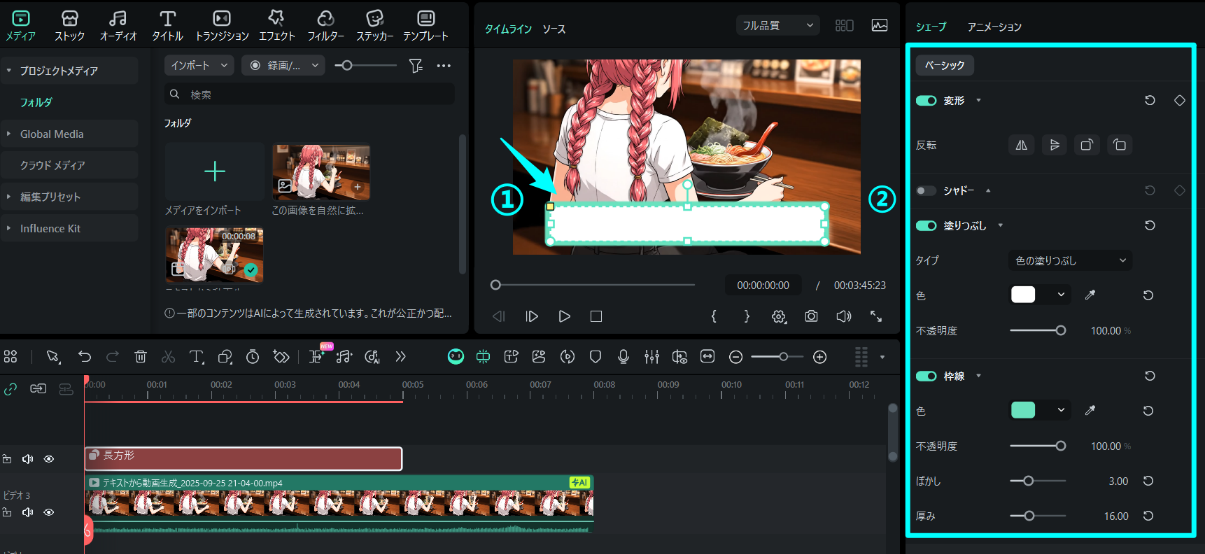Switch to the ストック tab
Screen dimensions: 1205x554
70,26
